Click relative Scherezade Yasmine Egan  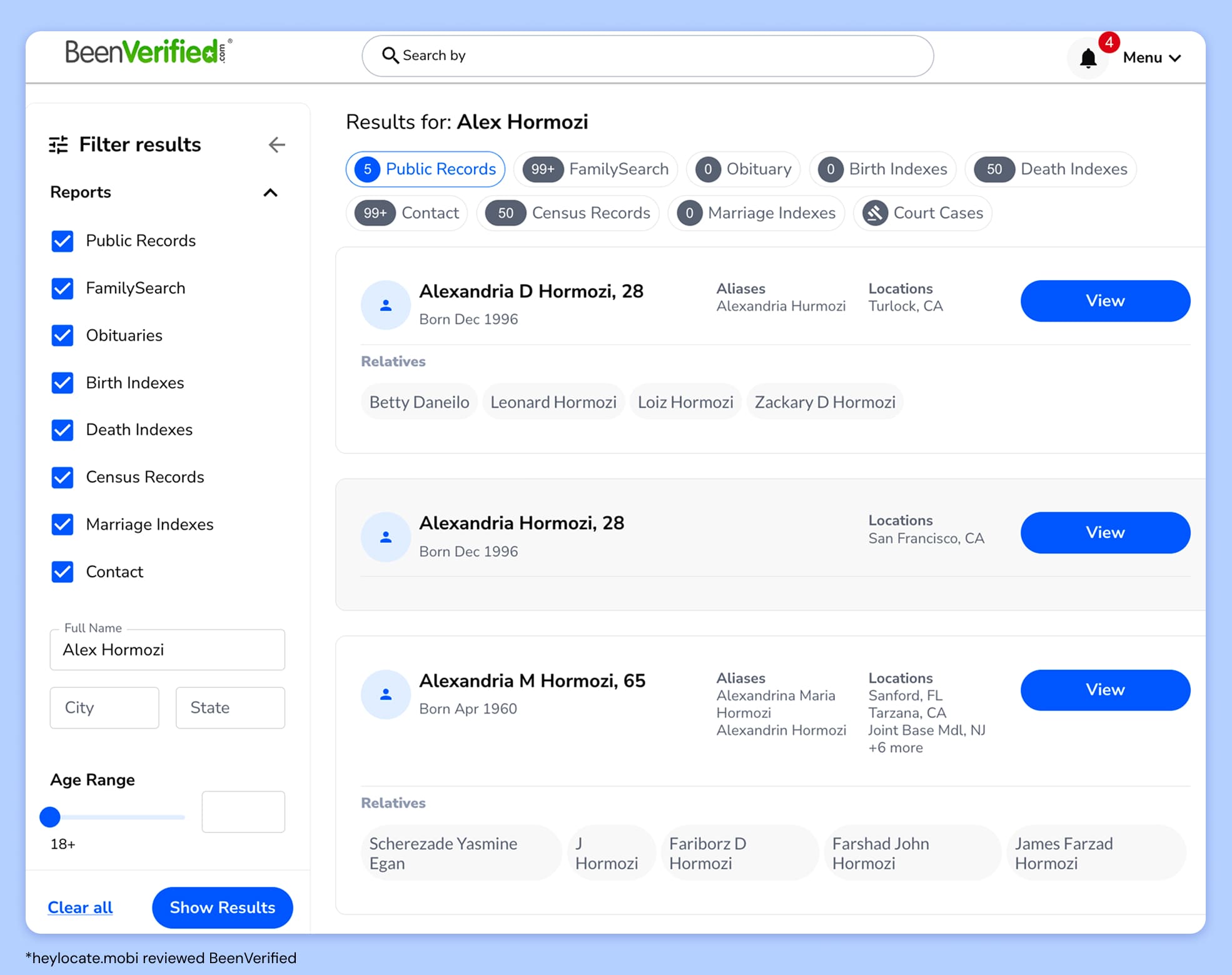coord(461,853)
